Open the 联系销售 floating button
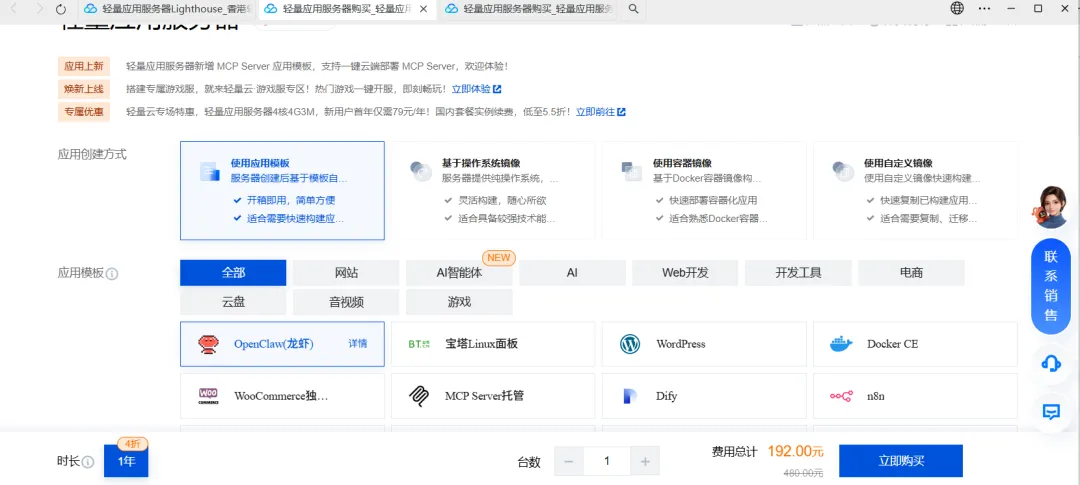 click(1050, 286)
